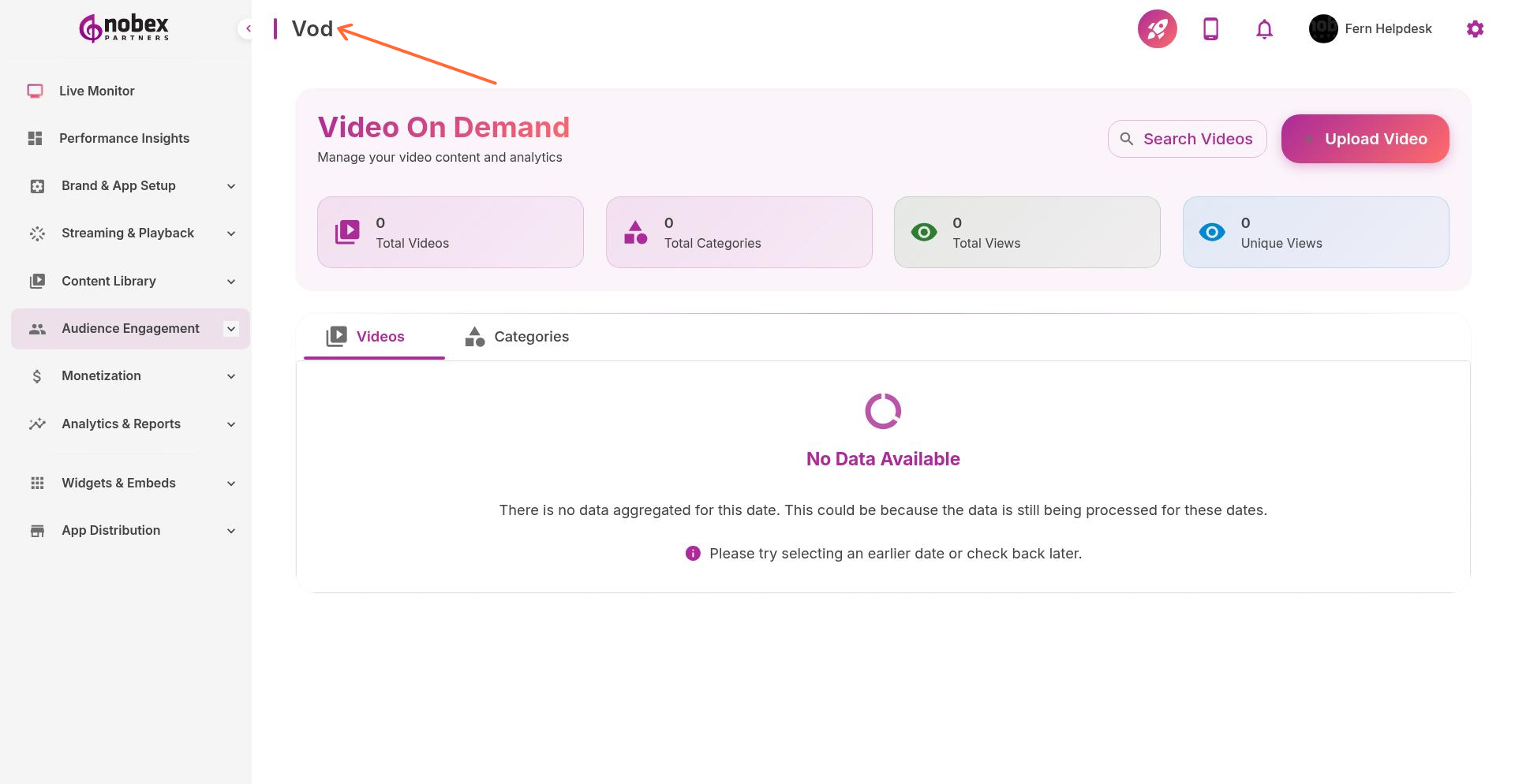The image size is (1515, 784).
Task: Click the Total Videos stat card icon
Action: (x=346, y=231)
